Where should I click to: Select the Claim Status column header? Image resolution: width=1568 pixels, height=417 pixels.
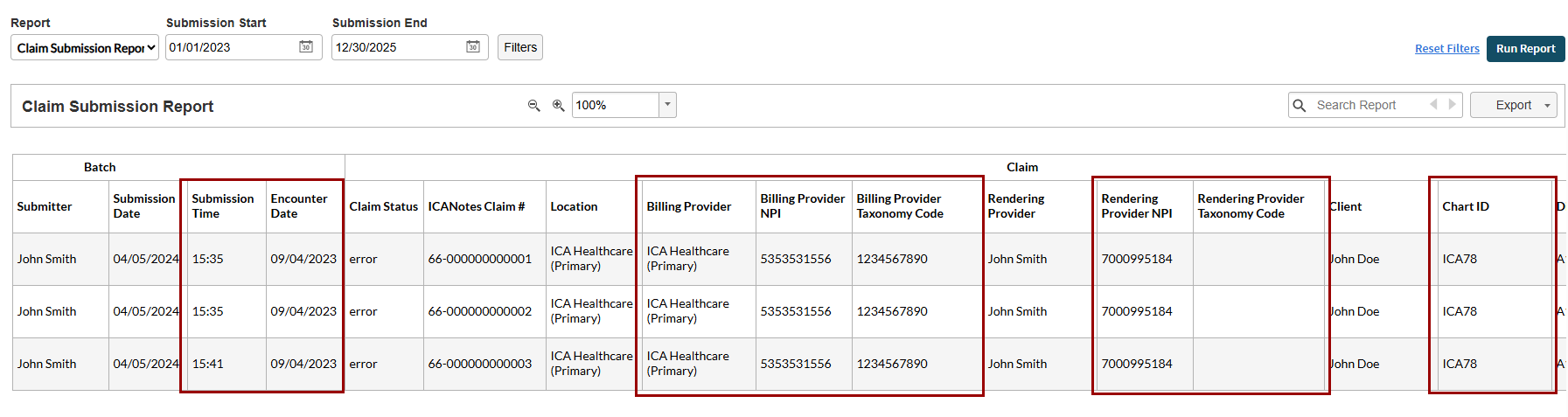pyautogui.click(x=384, y=206)
